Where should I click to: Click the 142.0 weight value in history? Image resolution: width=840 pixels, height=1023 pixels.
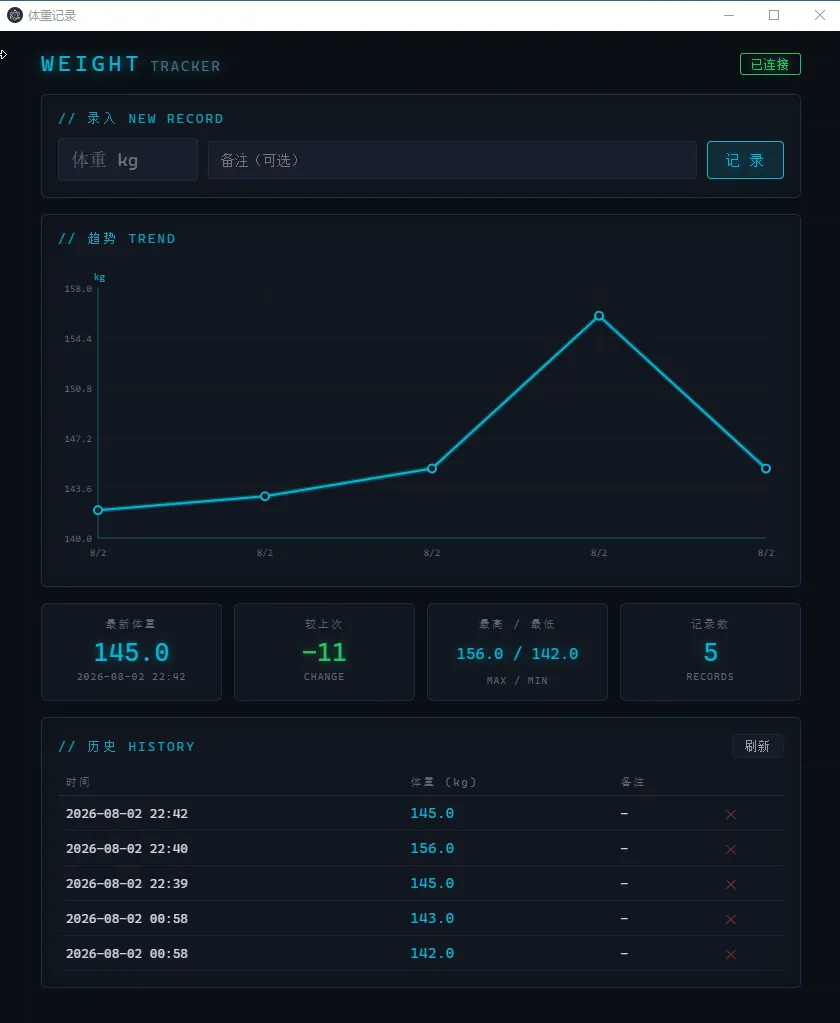432,953
